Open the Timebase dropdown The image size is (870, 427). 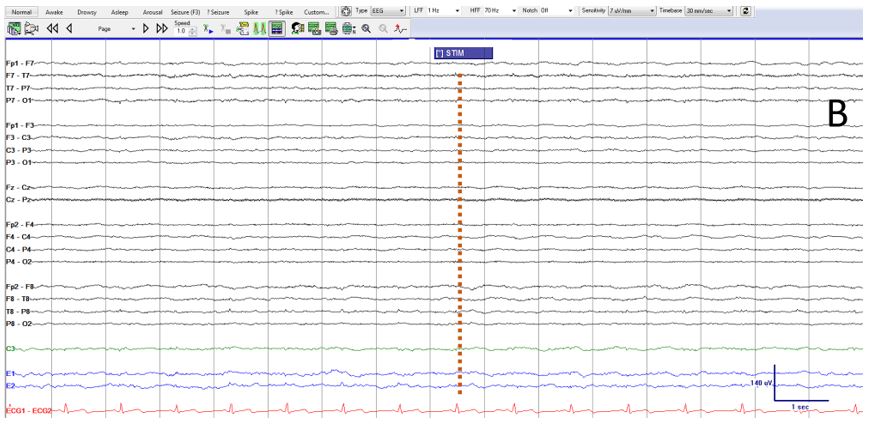coord(709,11)
